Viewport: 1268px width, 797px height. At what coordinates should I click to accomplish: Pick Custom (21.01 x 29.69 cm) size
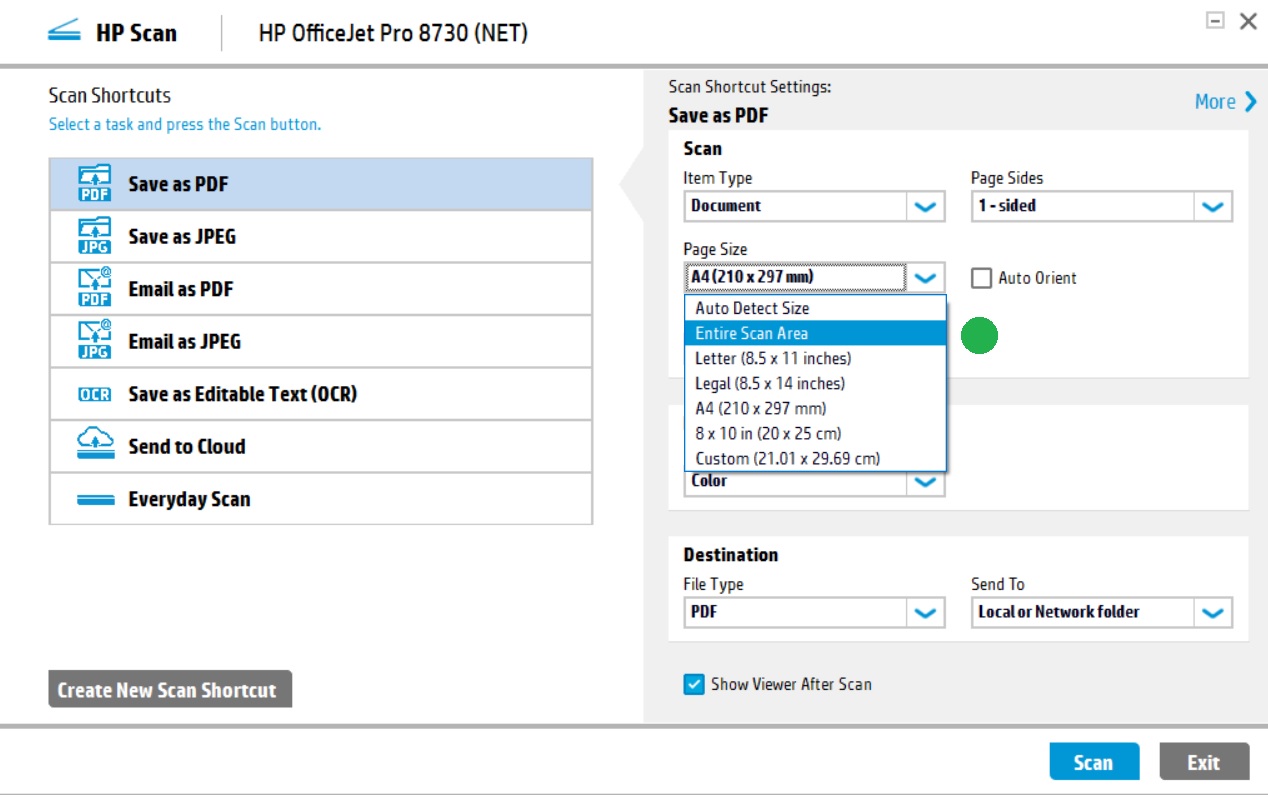point(787,458)
